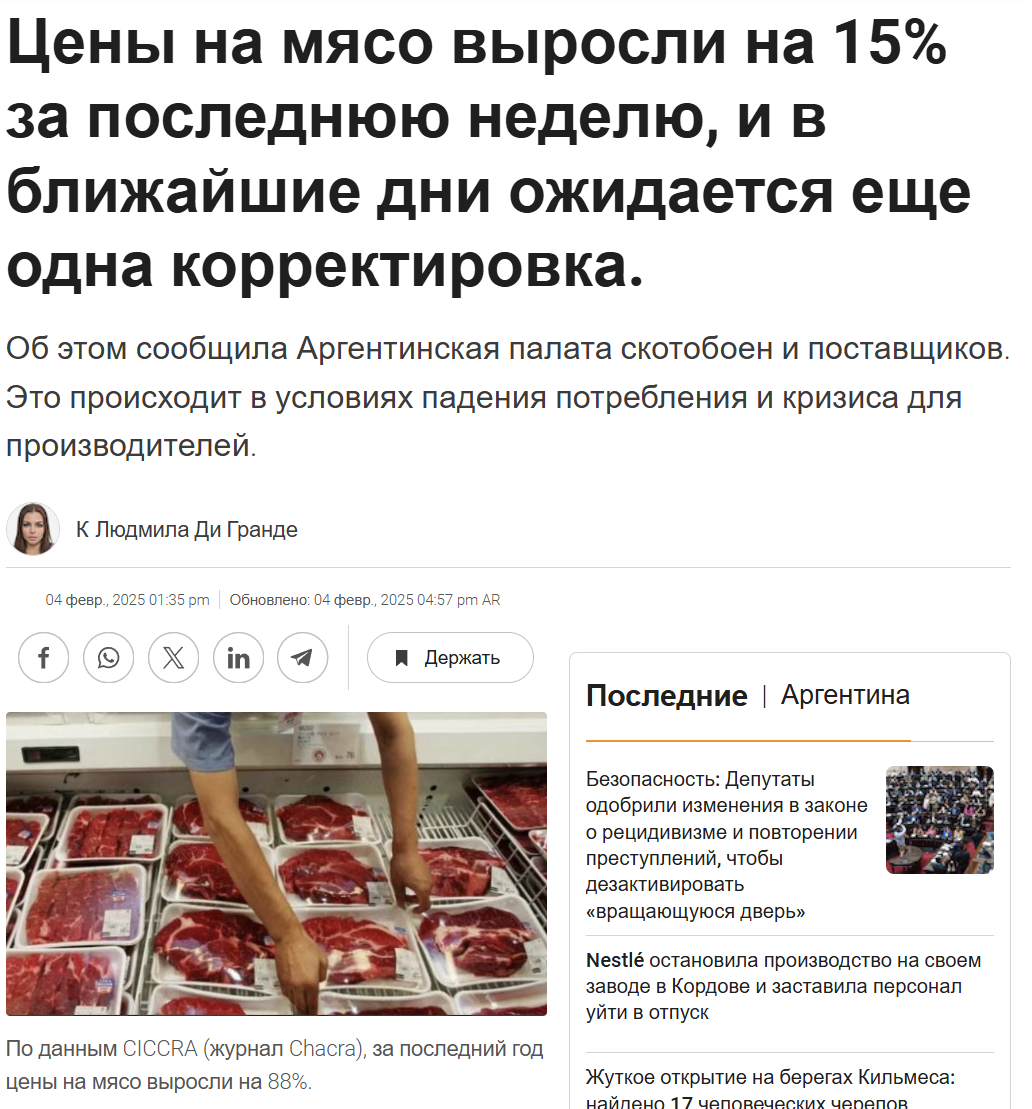Share article on LinkedIn
Screen dimensions: 1032x1109
(x=238, y=658)
